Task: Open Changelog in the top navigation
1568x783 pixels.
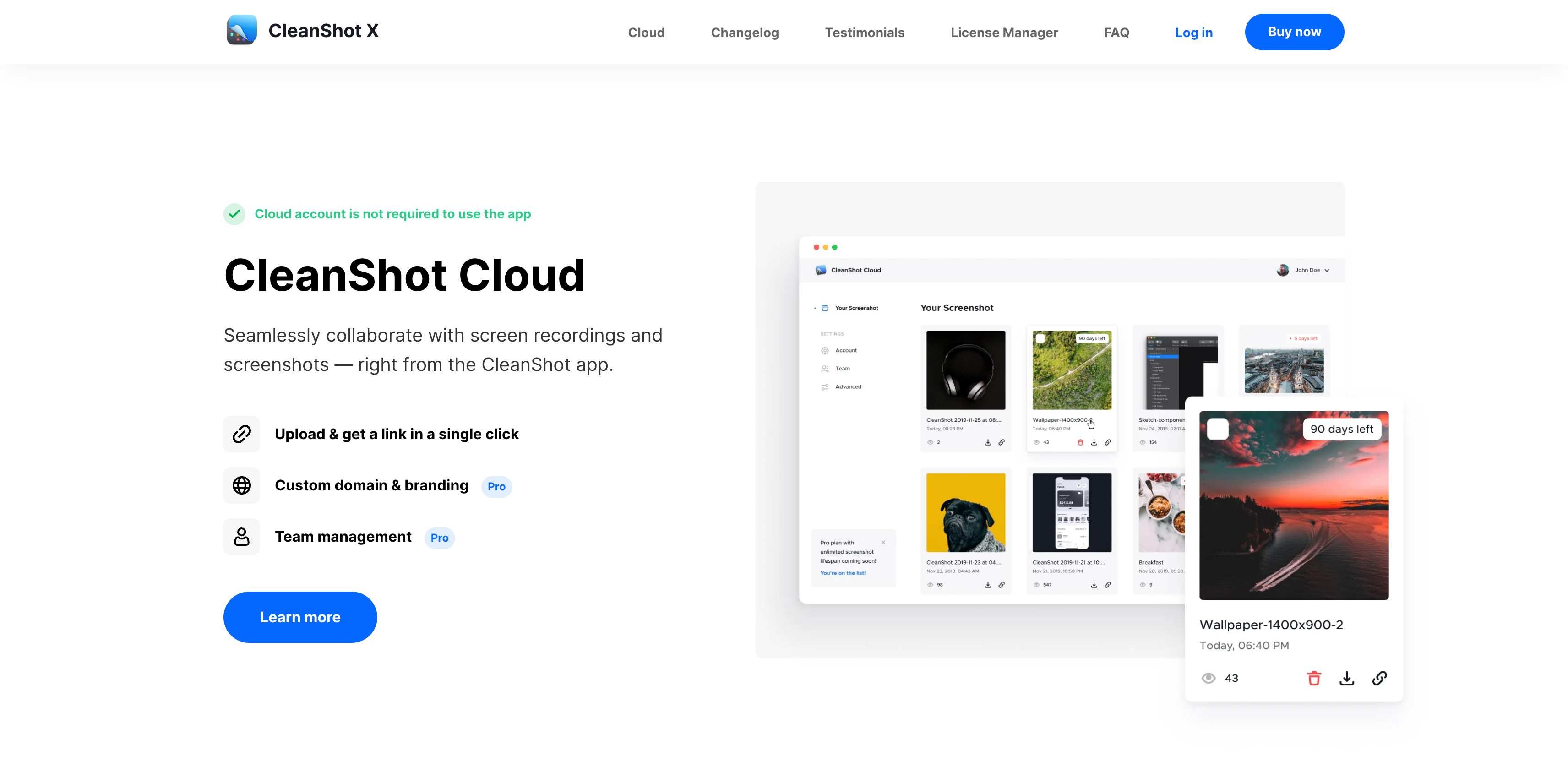Action: [x=745, y=32]
